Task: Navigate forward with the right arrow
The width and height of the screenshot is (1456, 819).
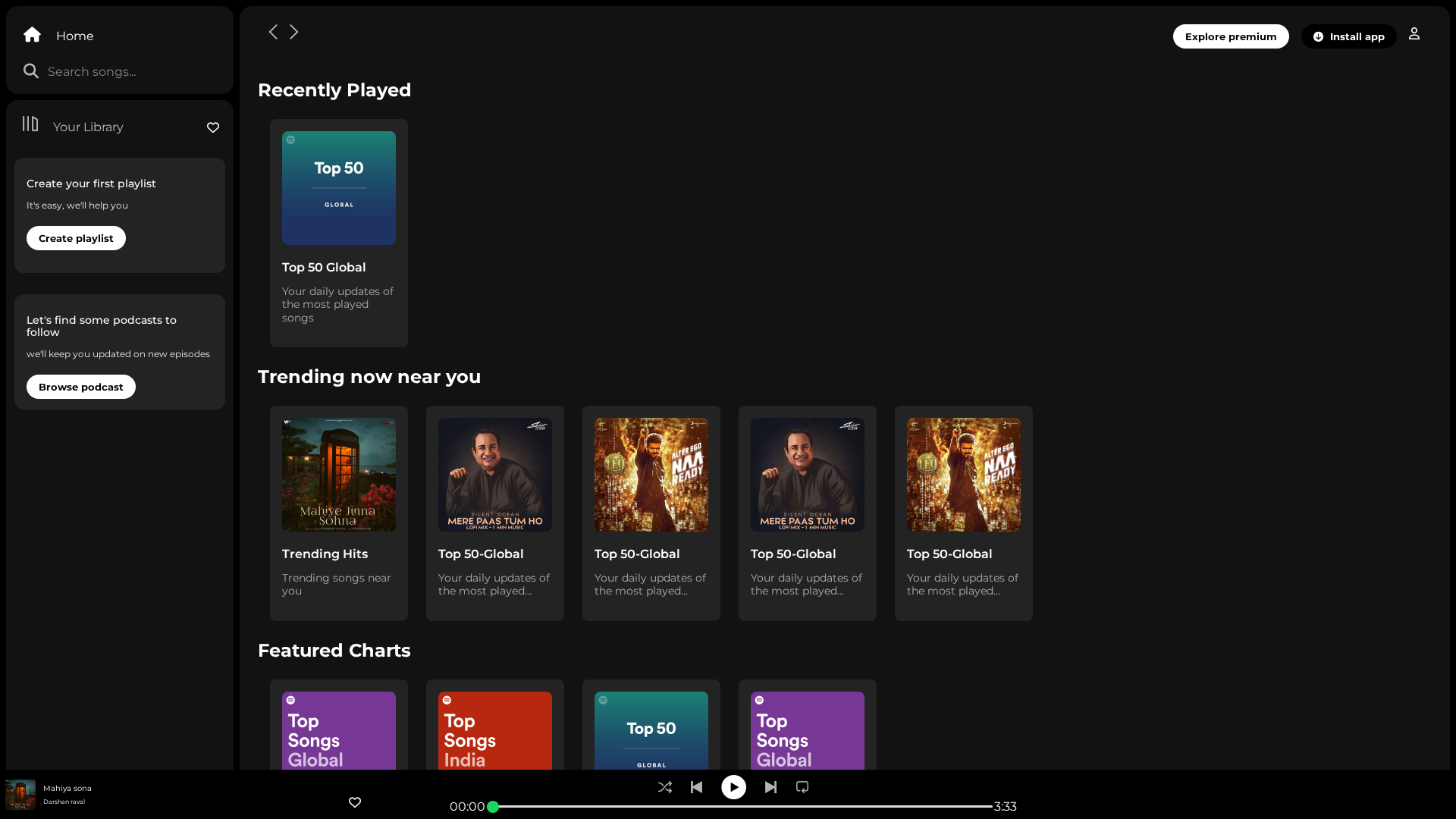Action: [x=294, y=32]
